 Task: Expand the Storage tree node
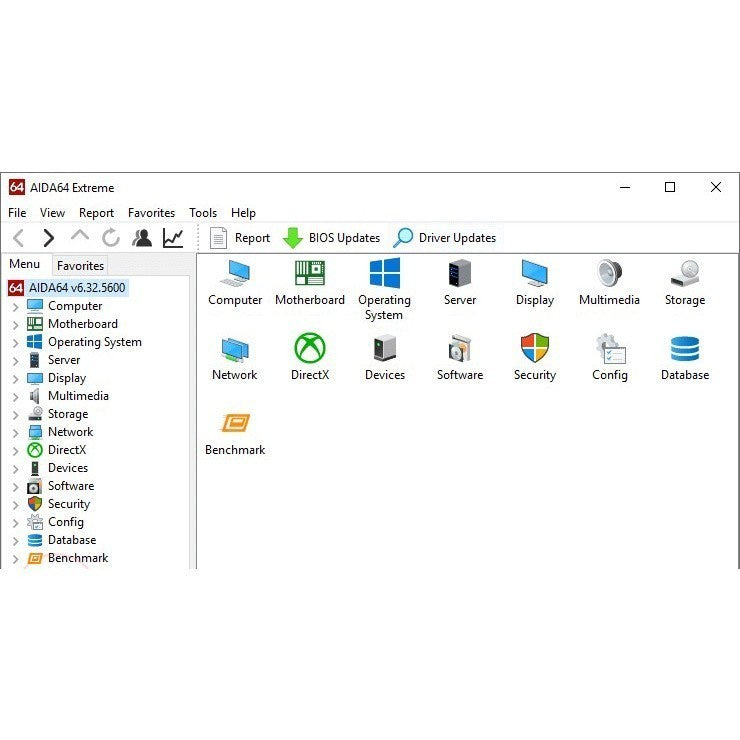point(16,415)
